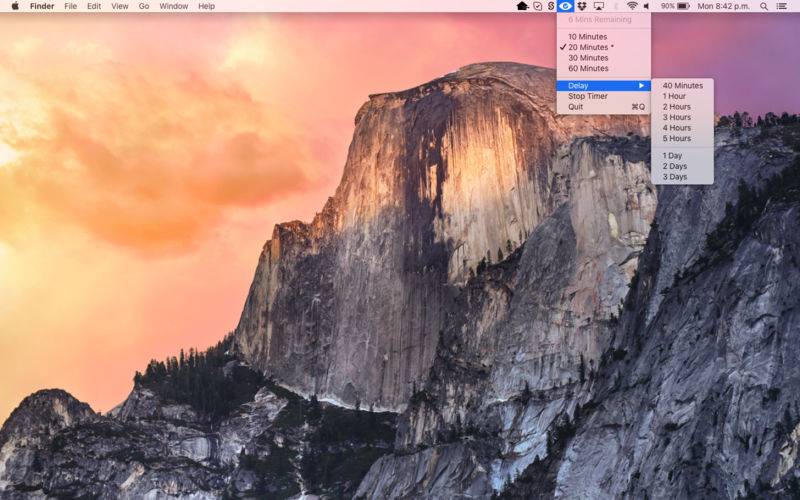
Task: Open the Finder Window menu
Action: coord(173,6)
